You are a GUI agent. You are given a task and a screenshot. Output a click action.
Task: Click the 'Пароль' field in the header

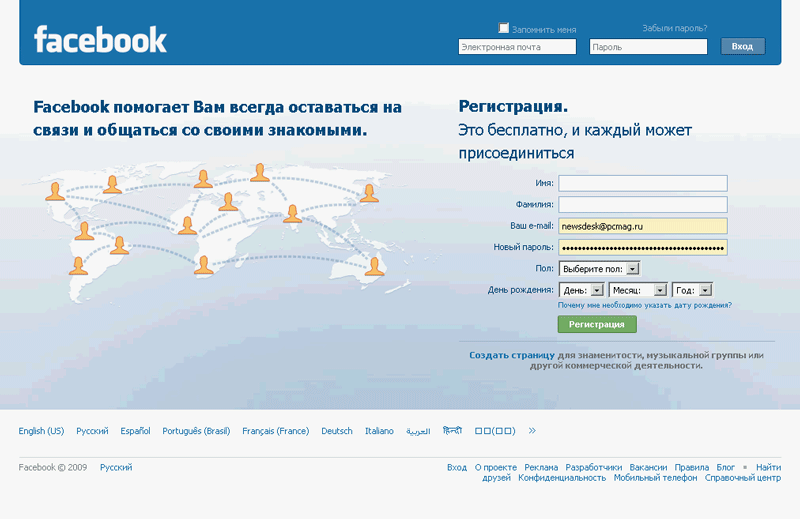point(648,47)
